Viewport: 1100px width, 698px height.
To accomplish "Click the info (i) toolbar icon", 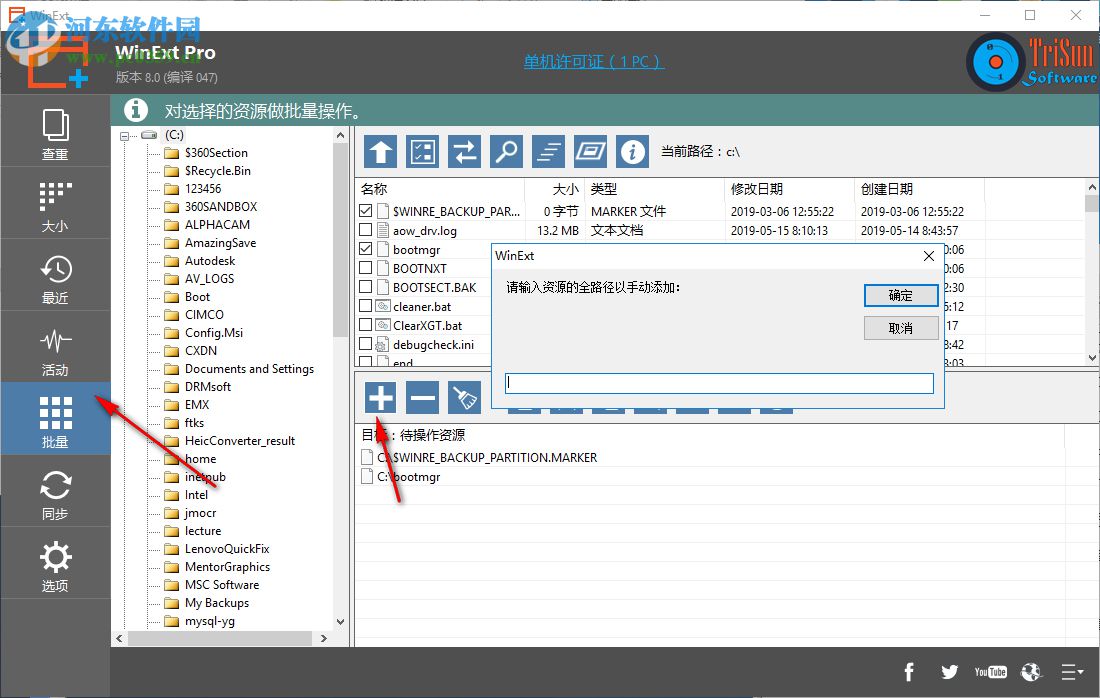I will [x=632, y=151].
